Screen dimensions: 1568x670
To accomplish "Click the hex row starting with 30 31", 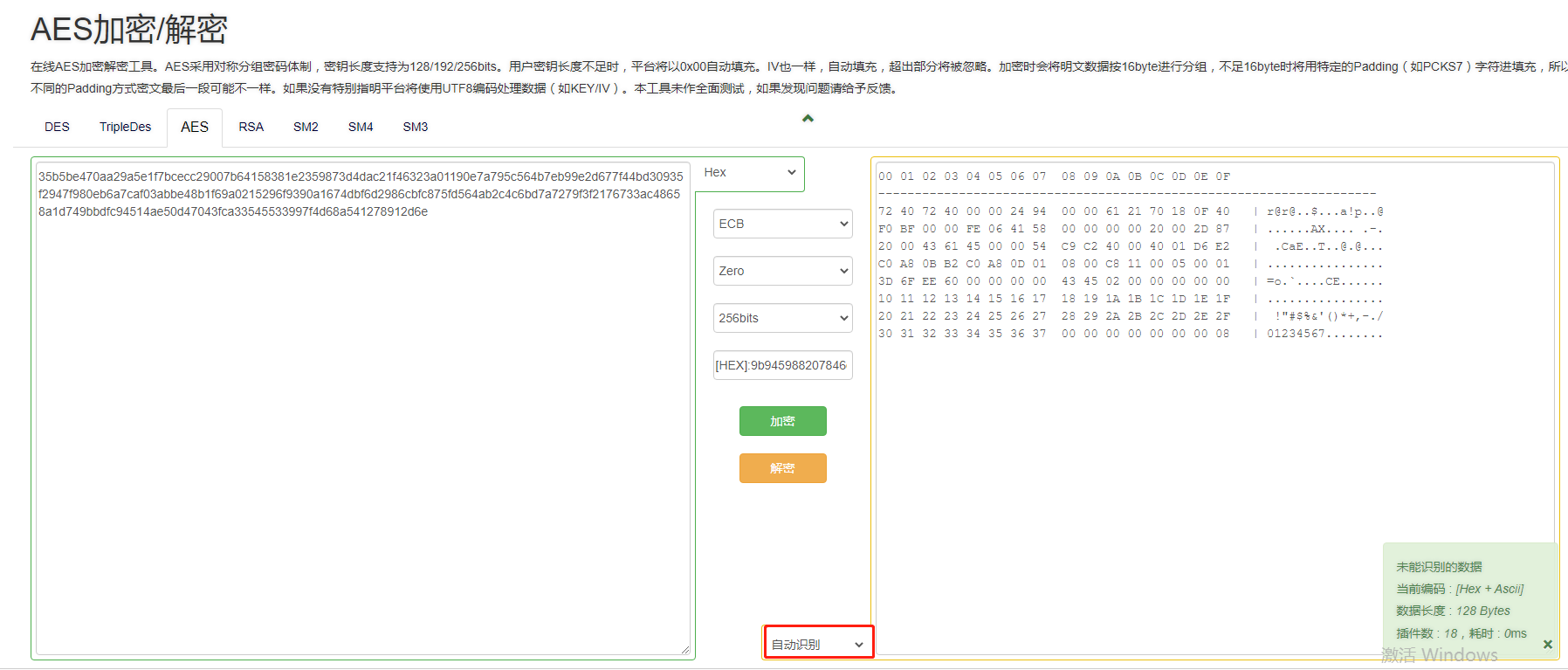I will coord(1131,334).
